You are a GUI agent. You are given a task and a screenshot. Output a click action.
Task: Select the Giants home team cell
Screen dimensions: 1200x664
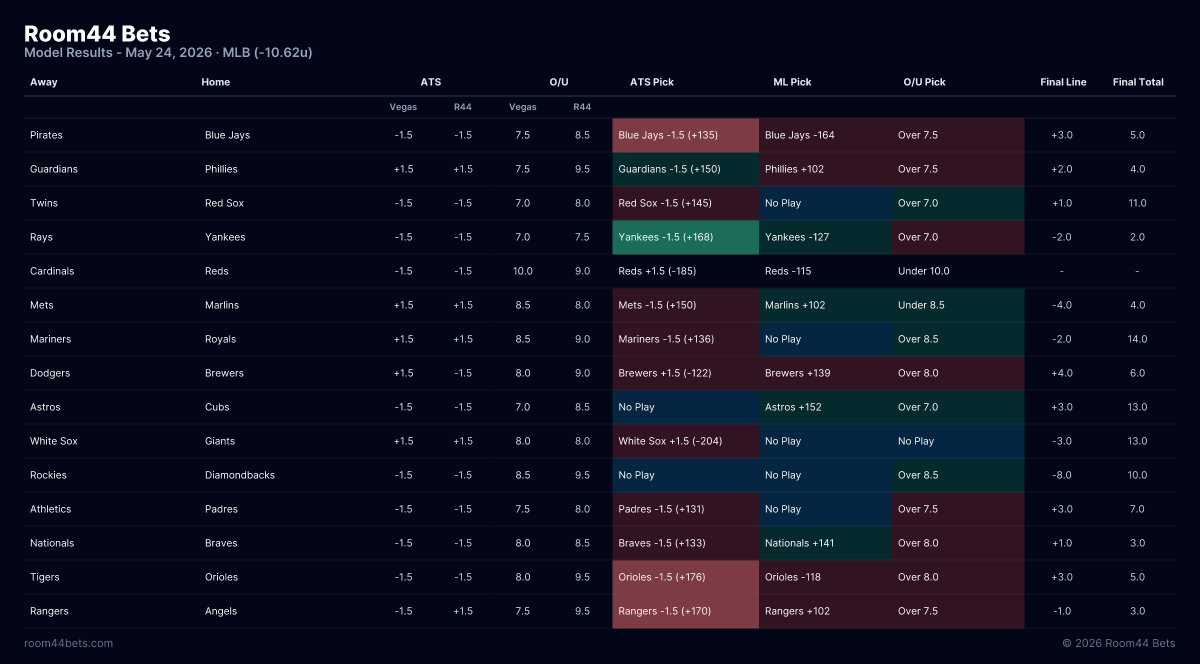click(x=219, y=441)
